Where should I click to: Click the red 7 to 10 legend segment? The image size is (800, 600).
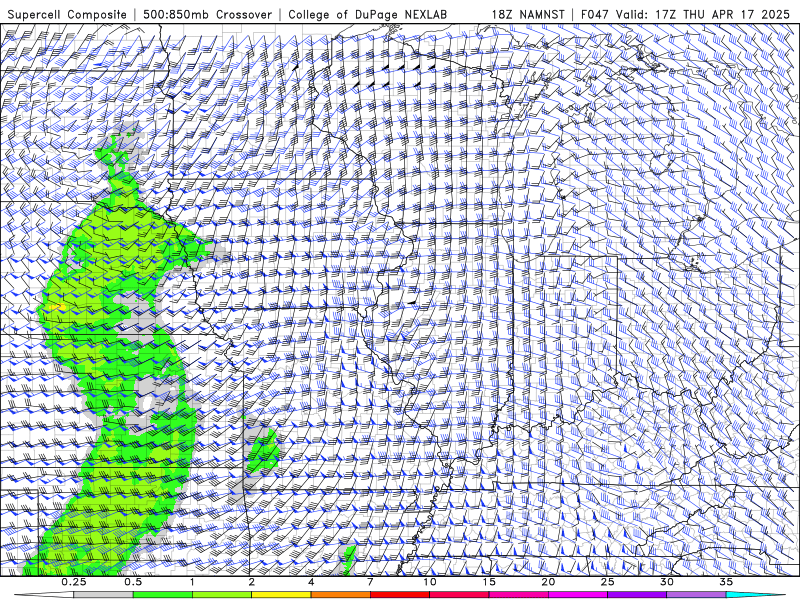pyautogui.click(x=399, y=595)
